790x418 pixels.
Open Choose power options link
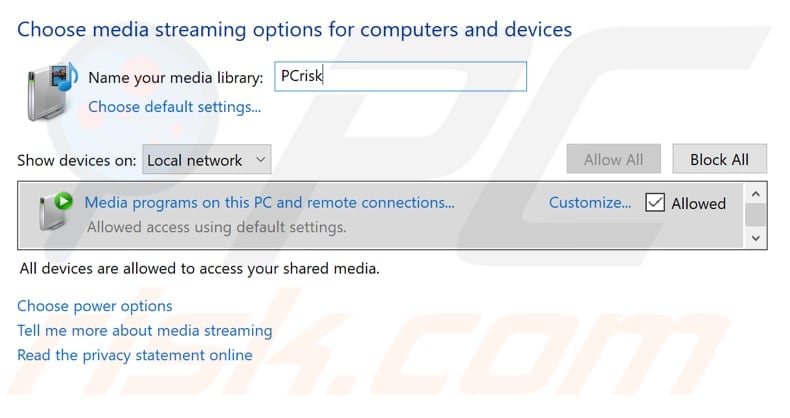[95, 306]
